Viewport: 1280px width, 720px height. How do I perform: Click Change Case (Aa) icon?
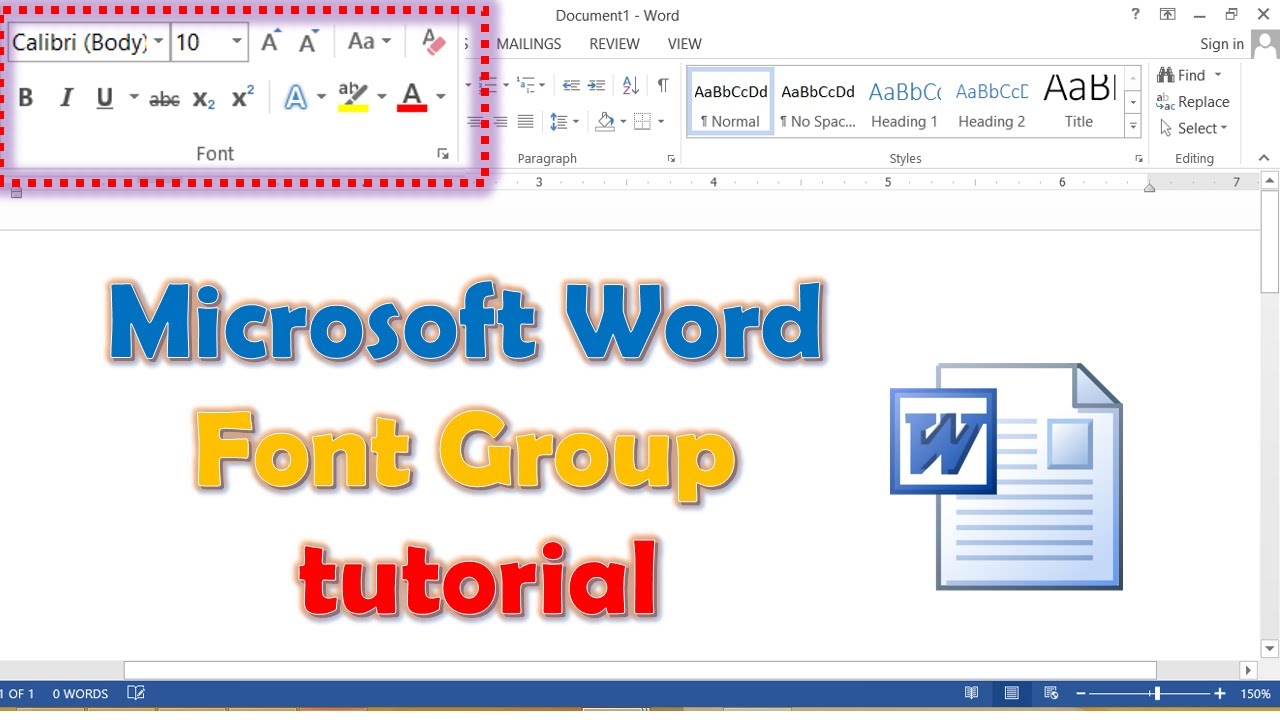point(360,42)
